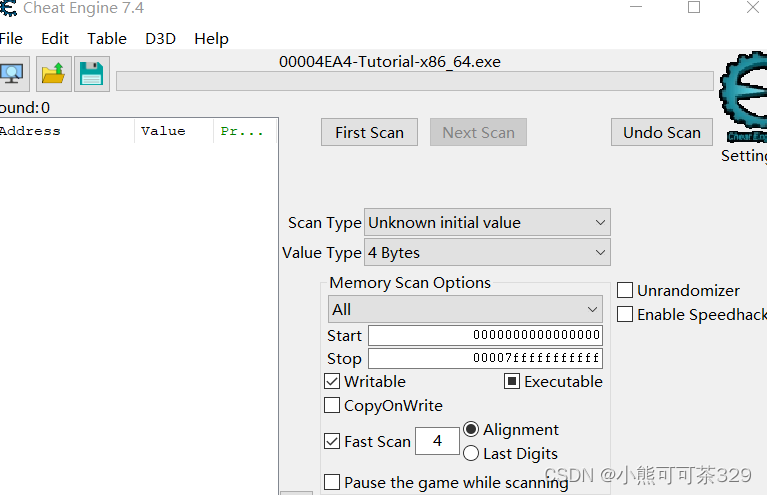767x495 pixels.
Task: Open the Table menu
Action: tap(107, 39)
